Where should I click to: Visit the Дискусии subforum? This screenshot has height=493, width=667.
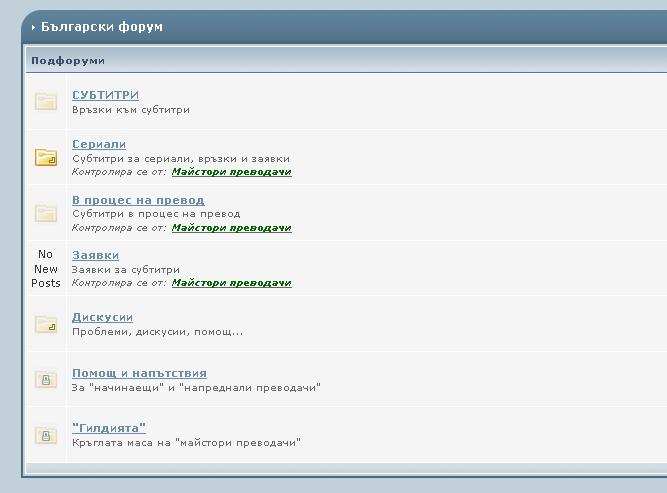(102, 317)
